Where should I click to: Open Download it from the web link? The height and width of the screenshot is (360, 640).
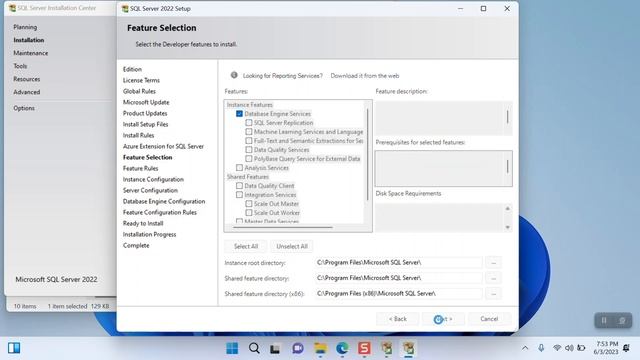(365, 76)
